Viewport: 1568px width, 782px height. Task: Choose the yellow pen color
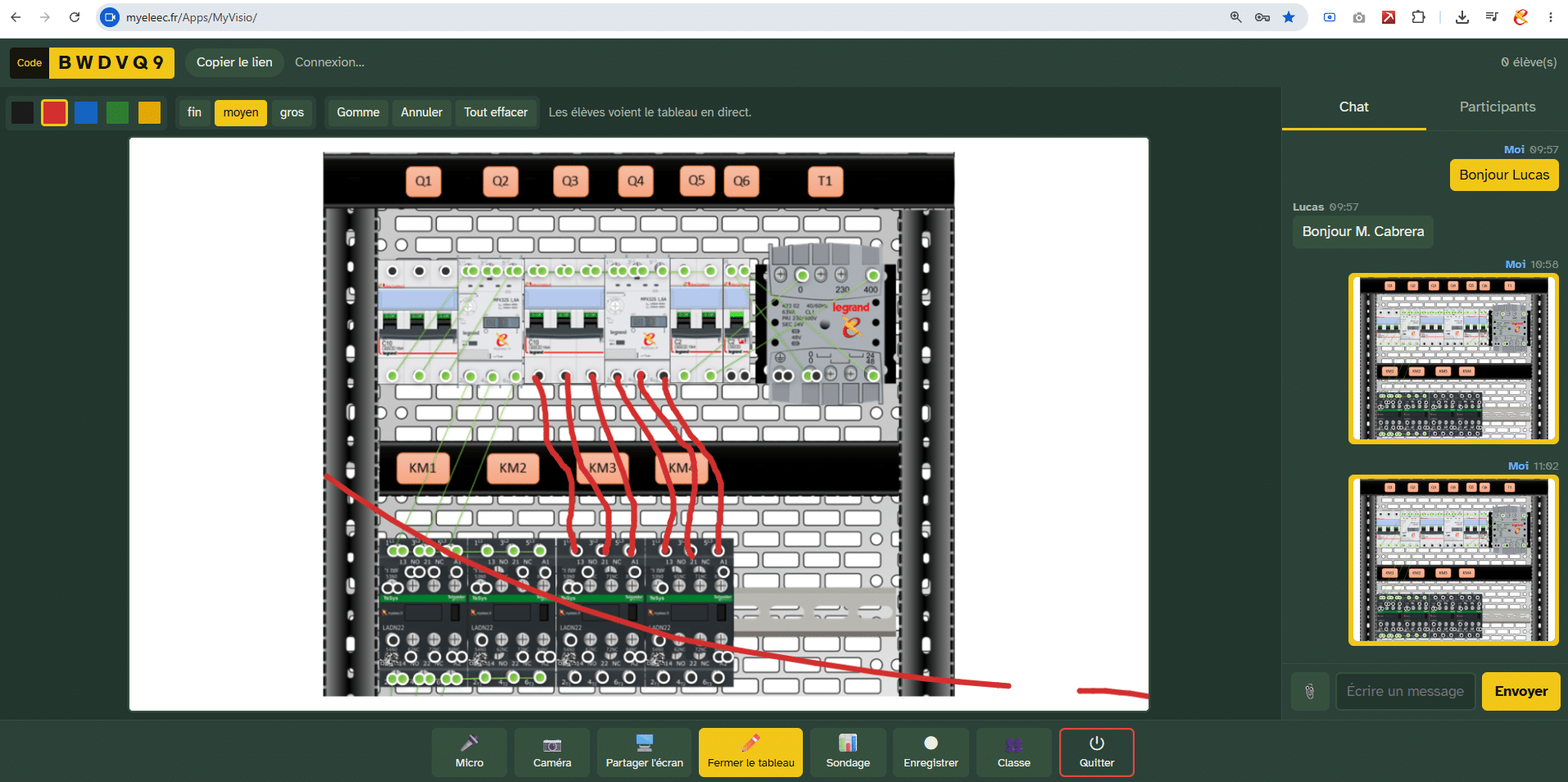[x=149, y=112]
